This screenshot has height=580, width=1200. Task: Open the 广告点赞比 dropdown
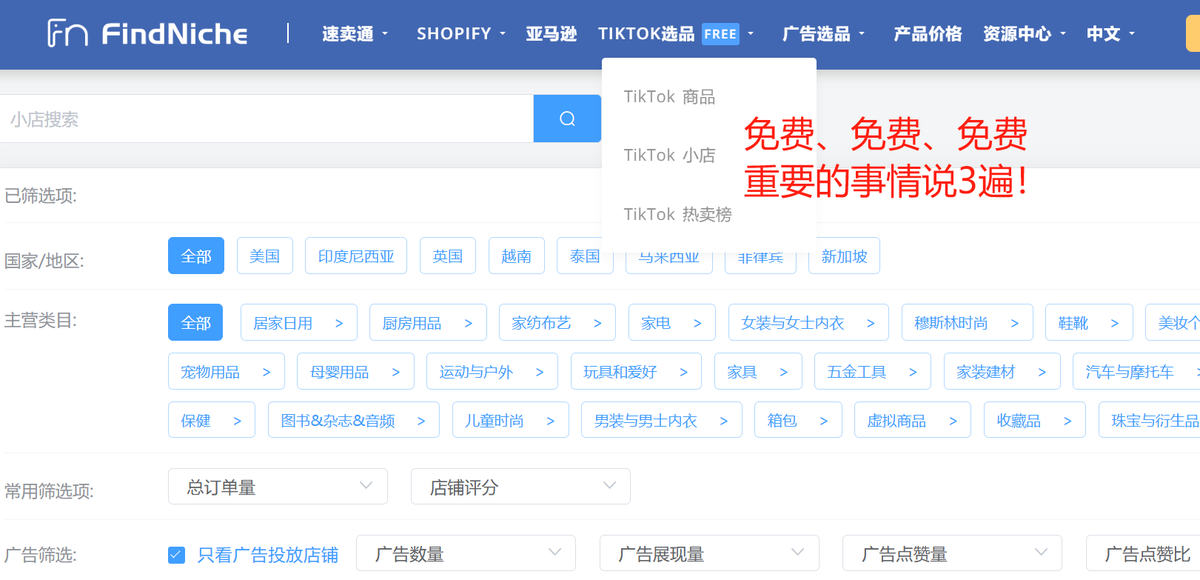pyautogui.click(x=1143, y=554)
